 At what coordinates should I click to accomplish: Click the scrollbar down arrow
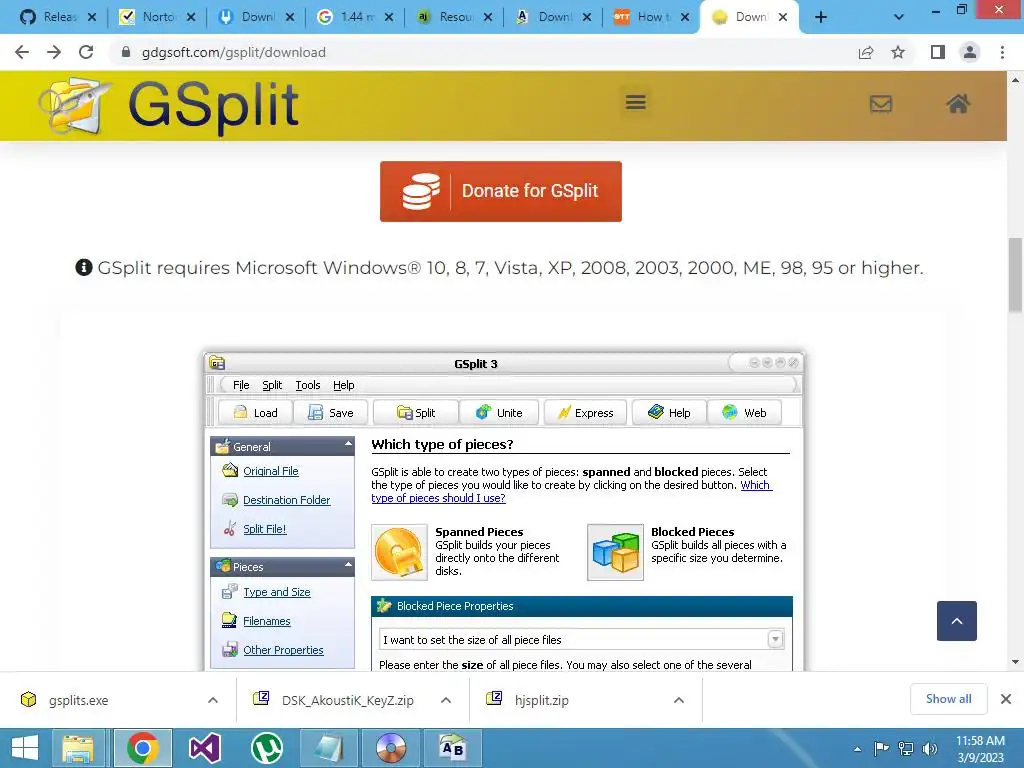(1015, 662)
